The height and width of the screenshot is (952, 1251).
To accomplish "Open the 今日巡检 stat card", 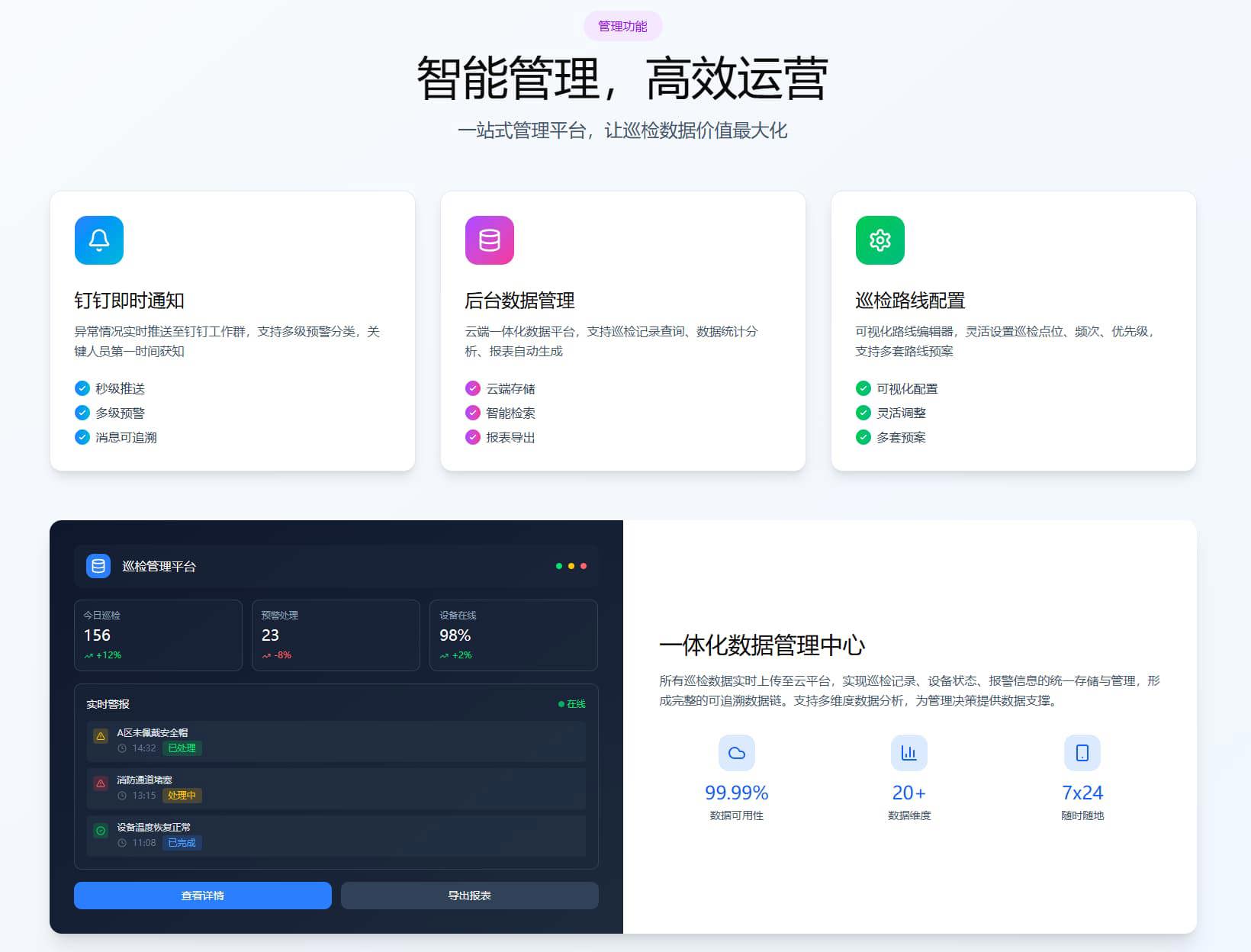I will (x=158, y=635).
